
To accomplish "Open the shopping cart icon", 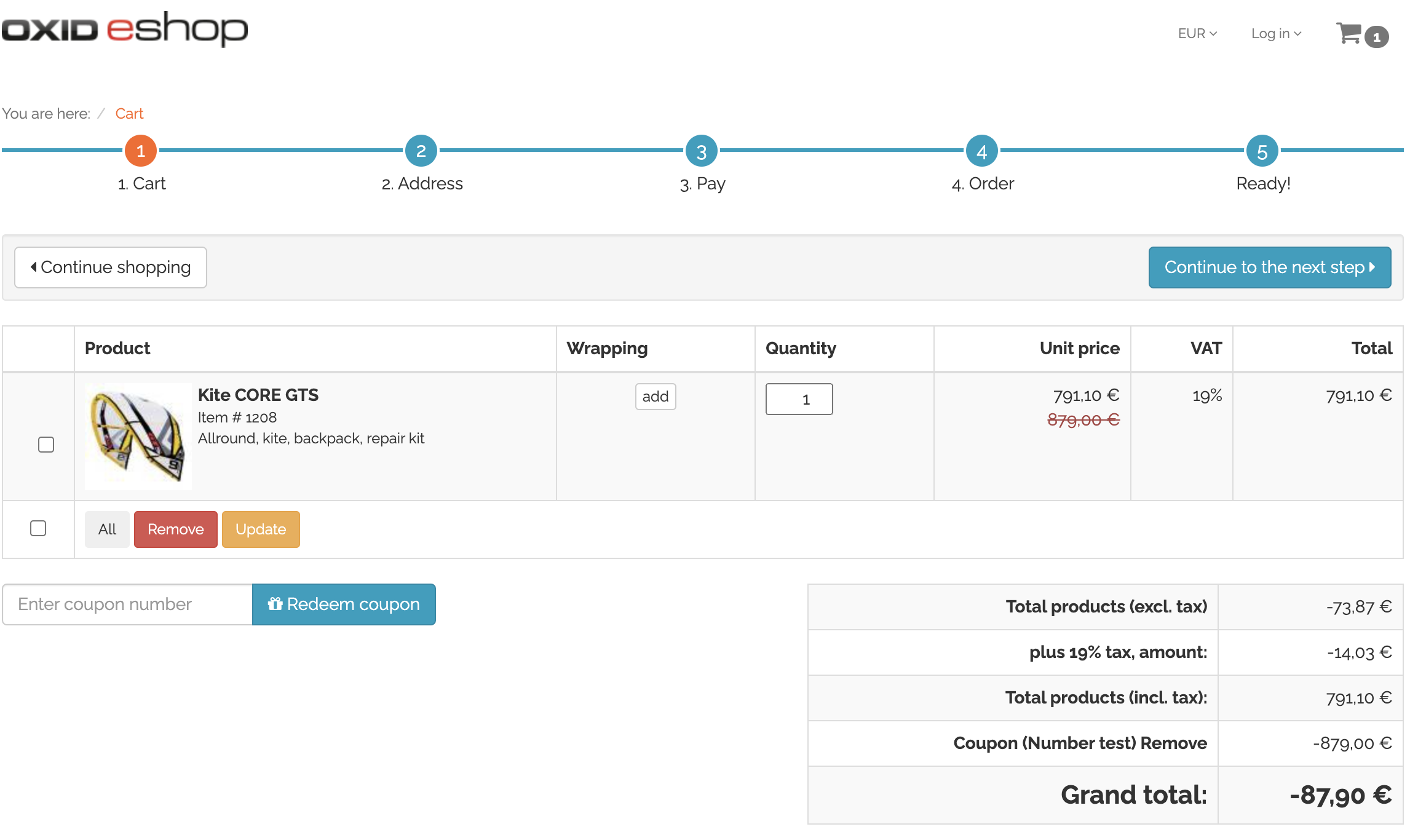I will [x=1349, y=33].
